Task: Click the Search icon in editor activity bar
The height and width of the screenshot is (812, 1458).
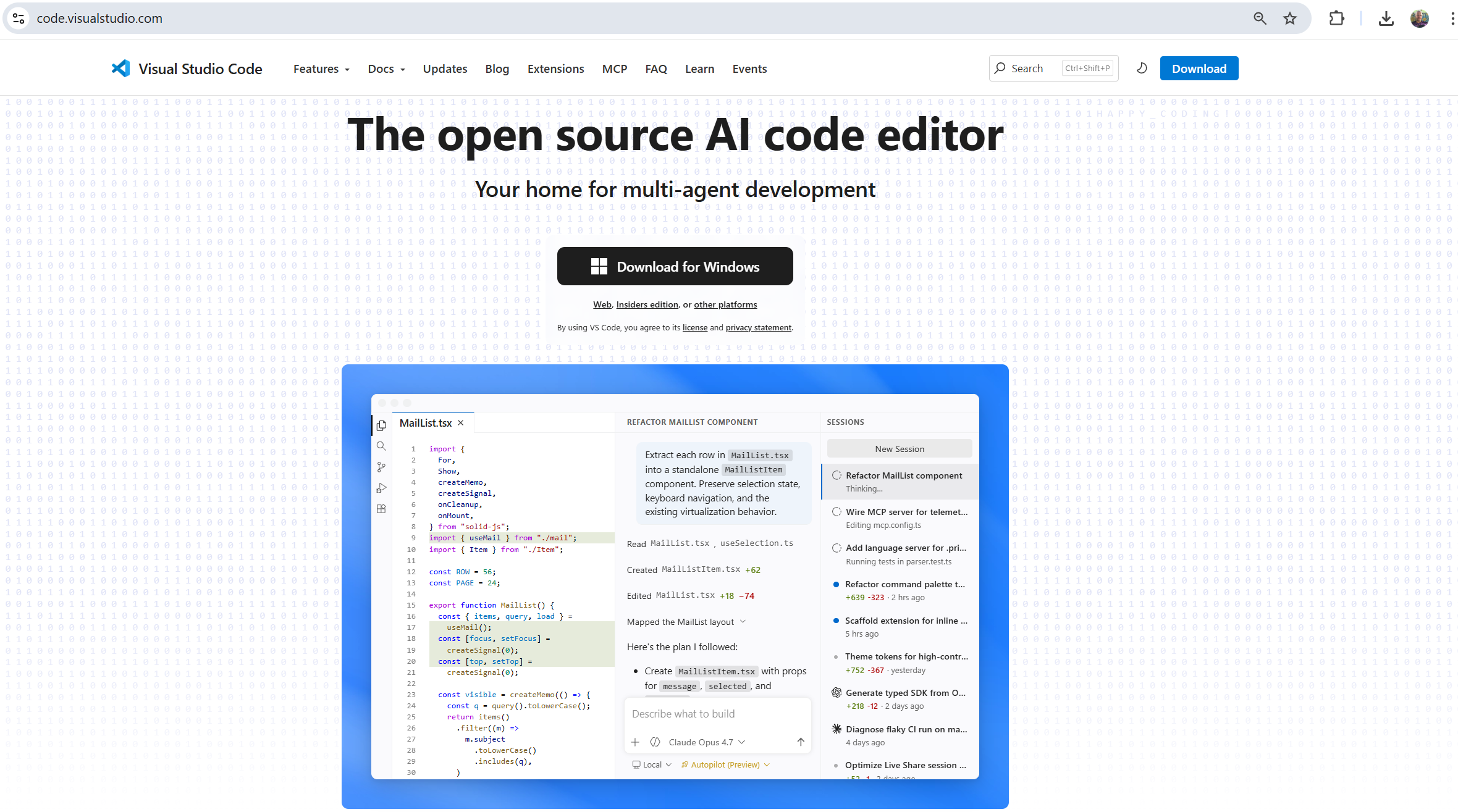Action: coord(381,446)
